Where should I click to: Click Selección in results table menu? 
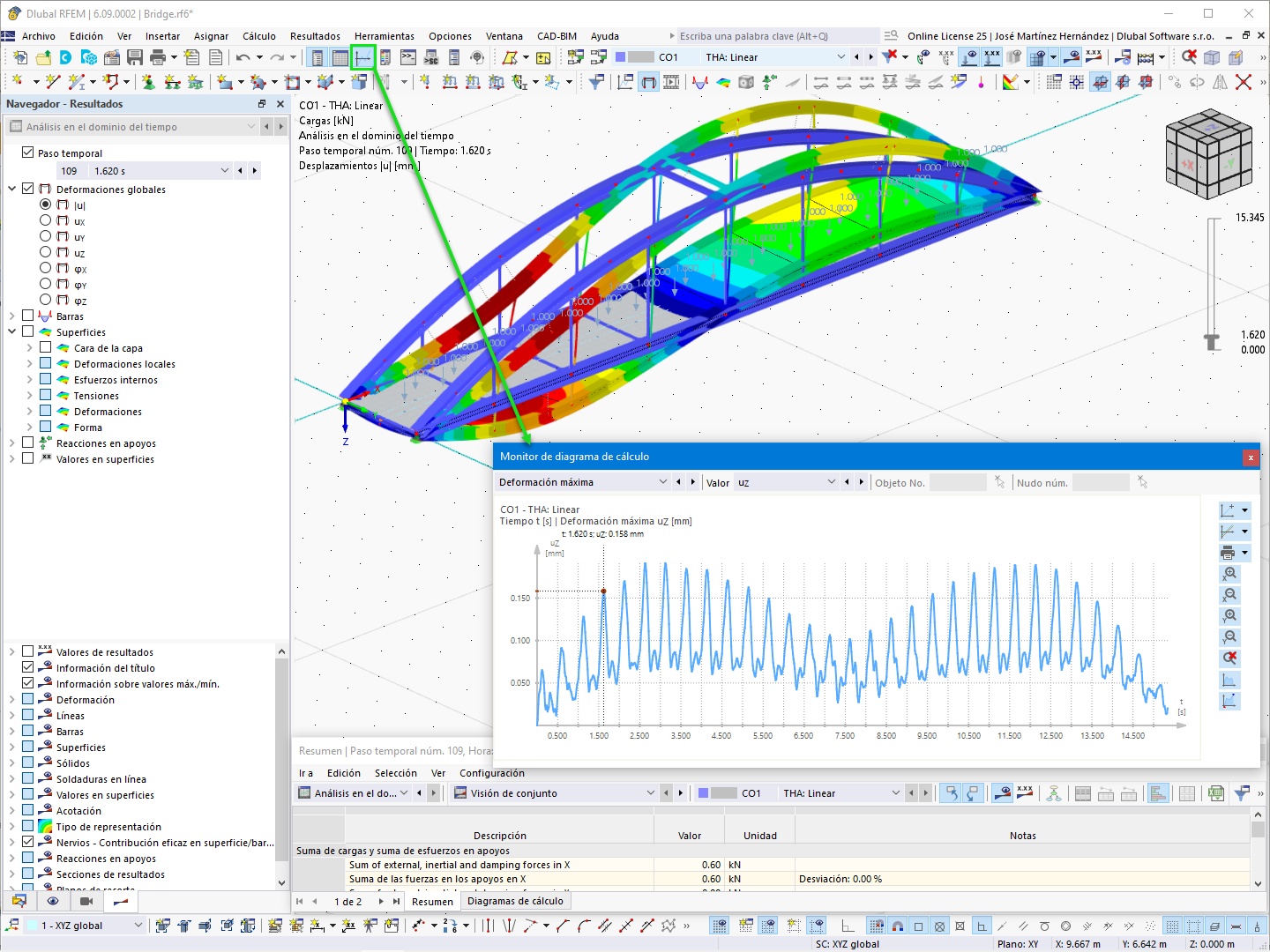(x=396, y=773)
